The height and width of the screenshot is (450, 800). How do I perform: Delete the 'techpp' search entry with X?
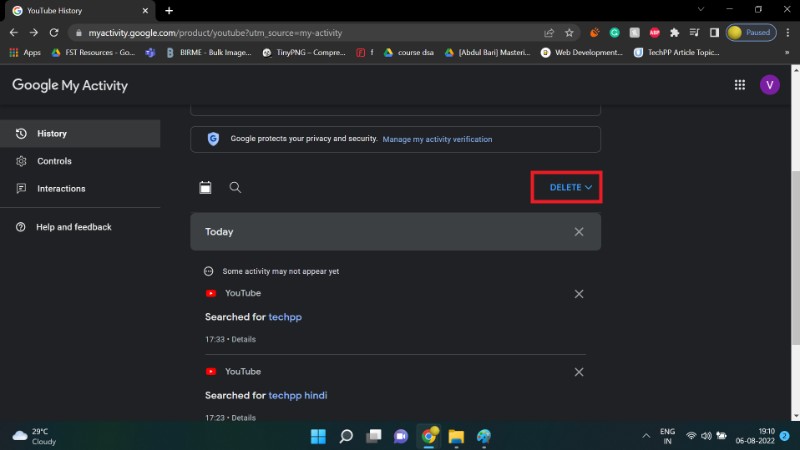tap(579, 294)
